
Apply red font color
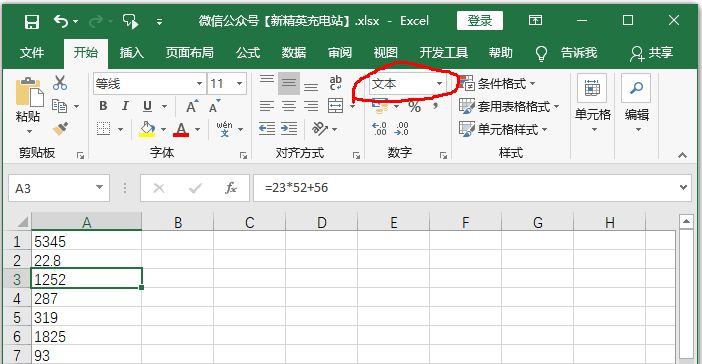(x=181, y=129)
